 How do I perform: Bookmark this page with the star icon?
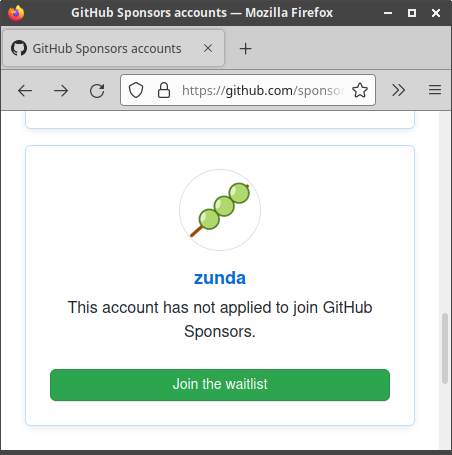coord(360,90)
